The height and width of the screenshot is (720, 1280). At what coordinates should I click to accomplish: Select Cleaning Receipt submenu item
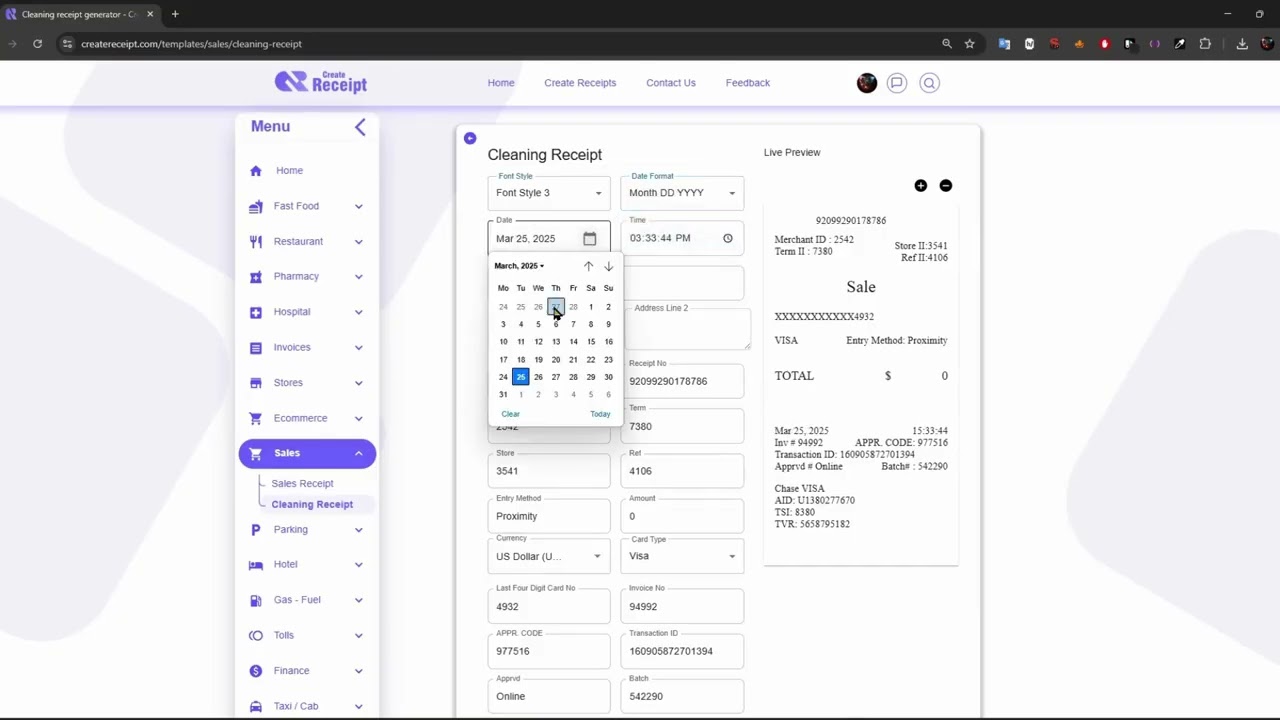(312, 505)
